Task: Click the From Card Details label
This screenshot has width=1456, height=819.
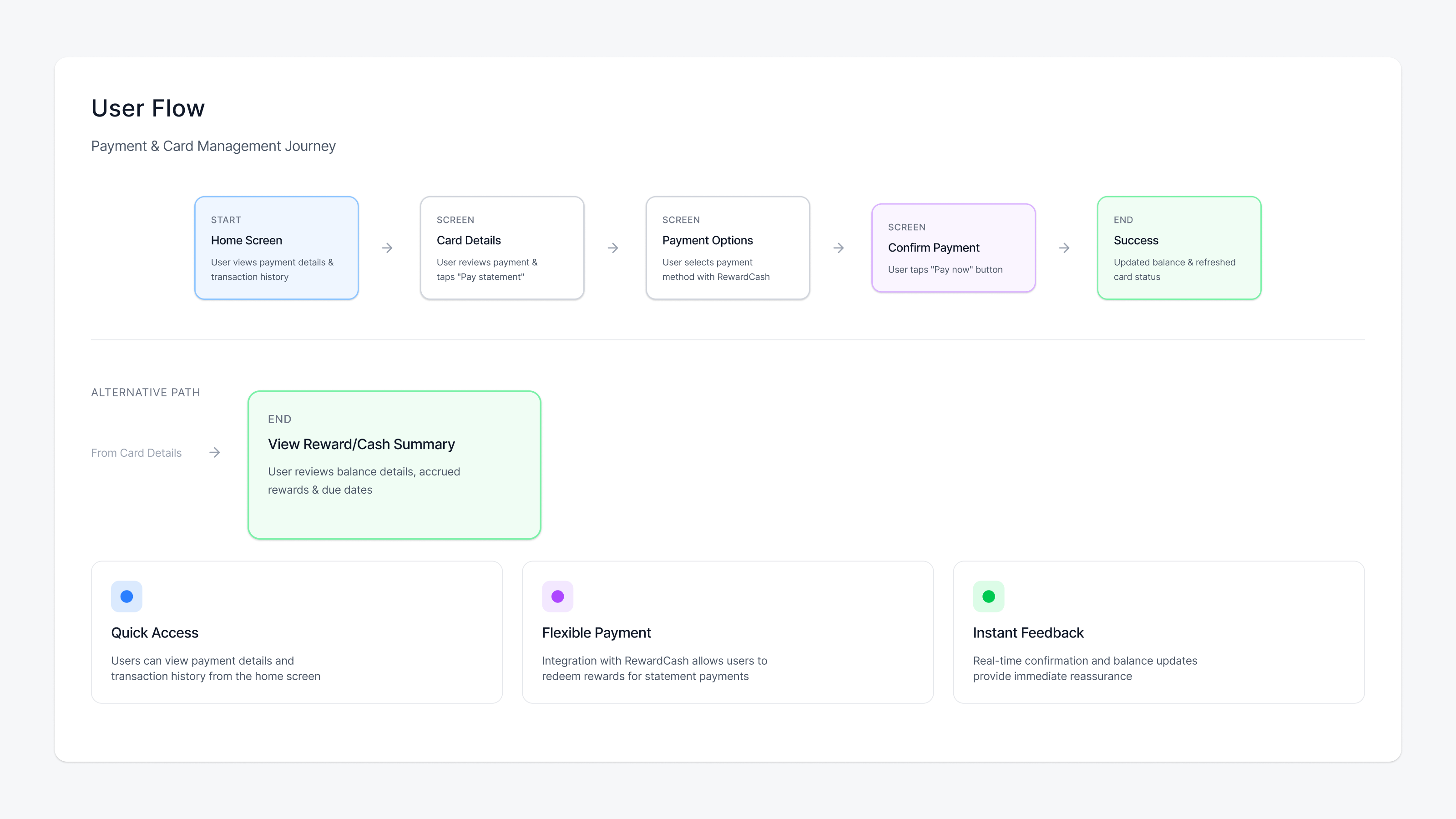Action: pyautogui.click(x=136, y=453)
